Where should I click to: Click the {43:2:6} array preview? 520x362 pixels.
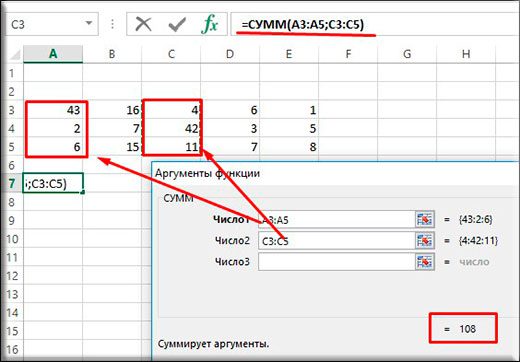[x=476, y=219]
